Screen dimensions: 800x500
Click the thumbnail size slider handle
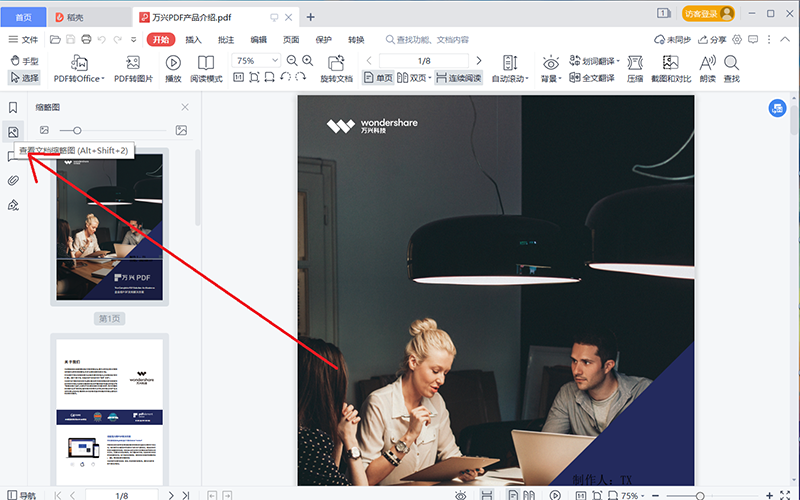[77, 130]
